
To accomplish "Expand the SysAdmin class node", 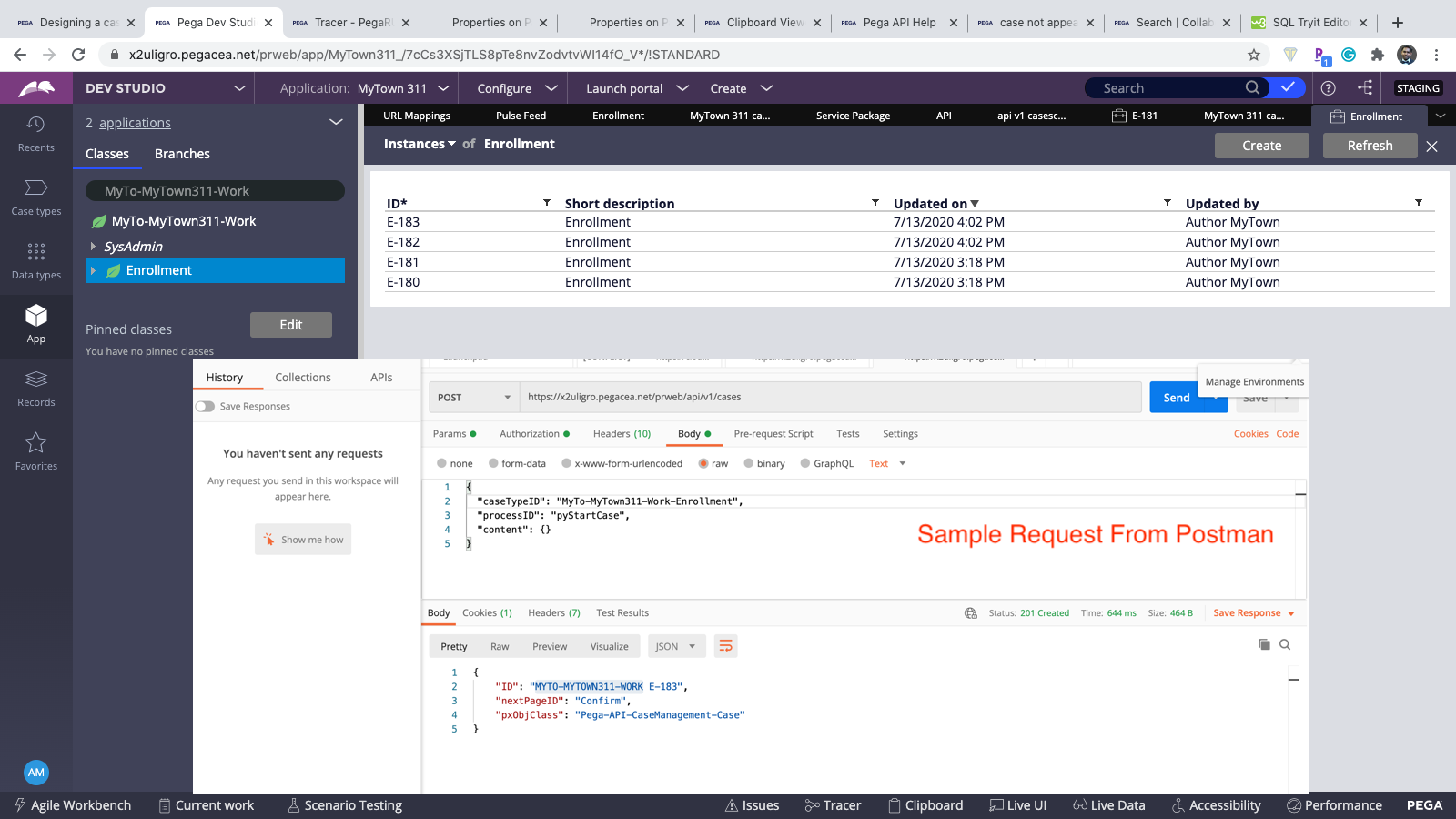I will pos(92,246).
